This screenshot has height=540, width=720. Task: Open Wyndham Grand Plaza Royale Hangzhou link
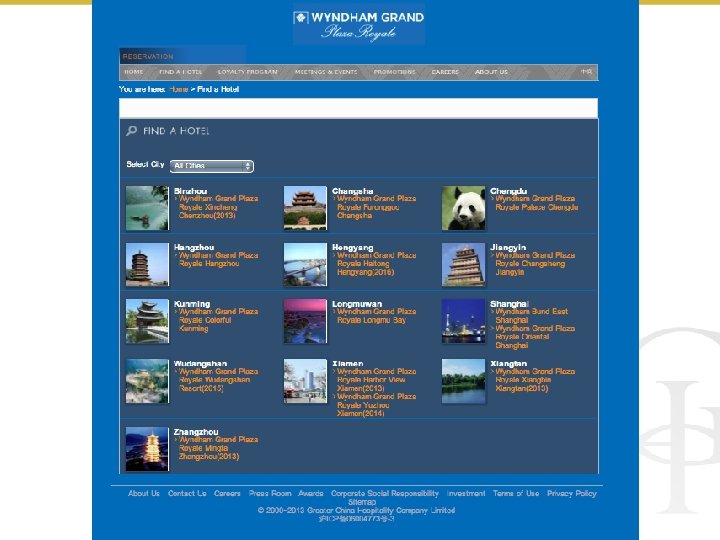click(x=218, y=259)
